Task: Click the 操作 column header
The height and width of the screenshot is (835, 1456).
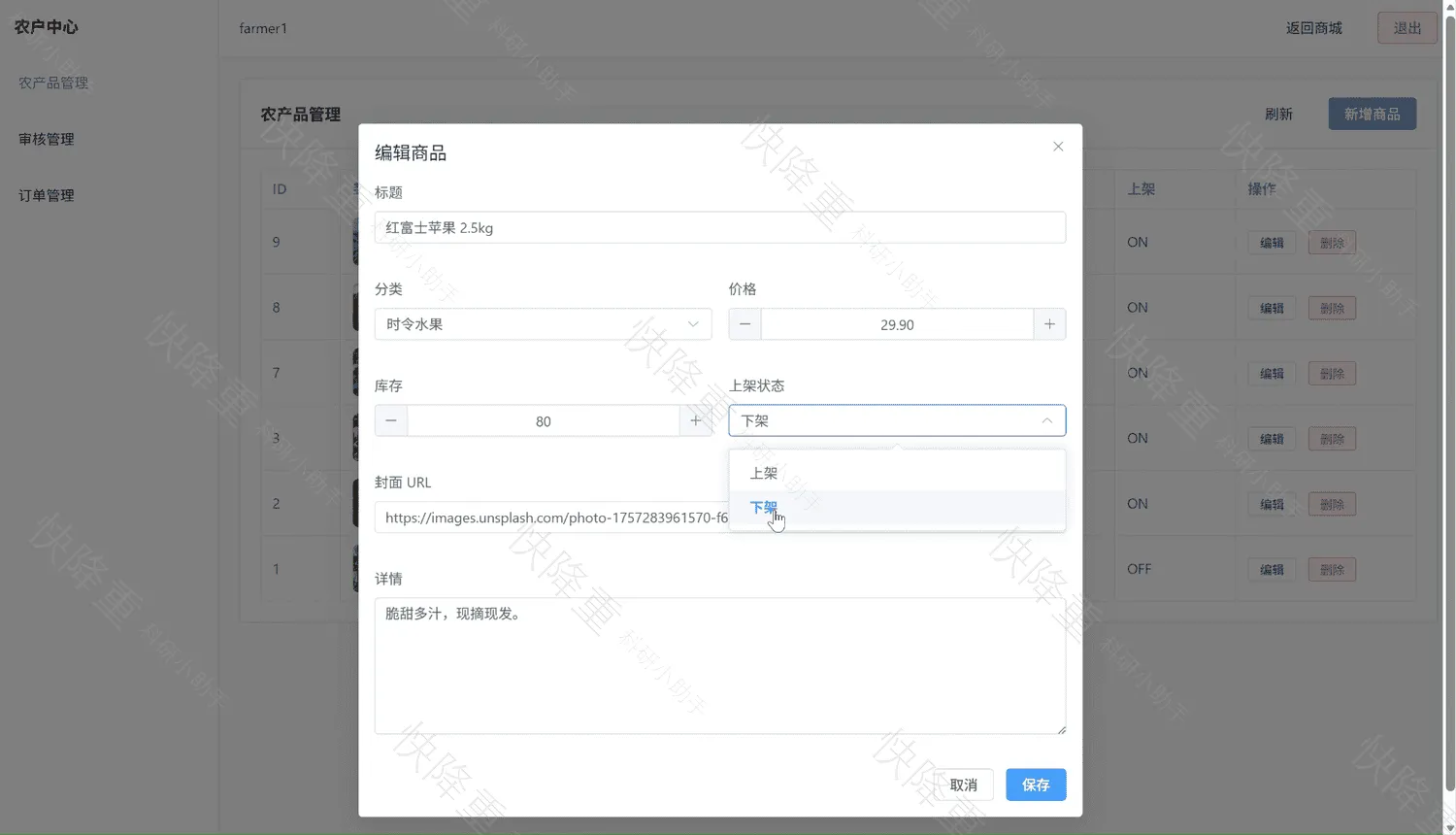Action: 1262,189
